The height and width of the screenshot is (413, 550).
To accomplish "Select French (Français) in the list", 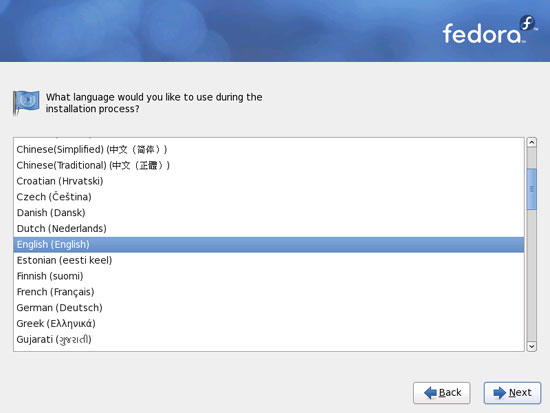I will tap(269, 292).
